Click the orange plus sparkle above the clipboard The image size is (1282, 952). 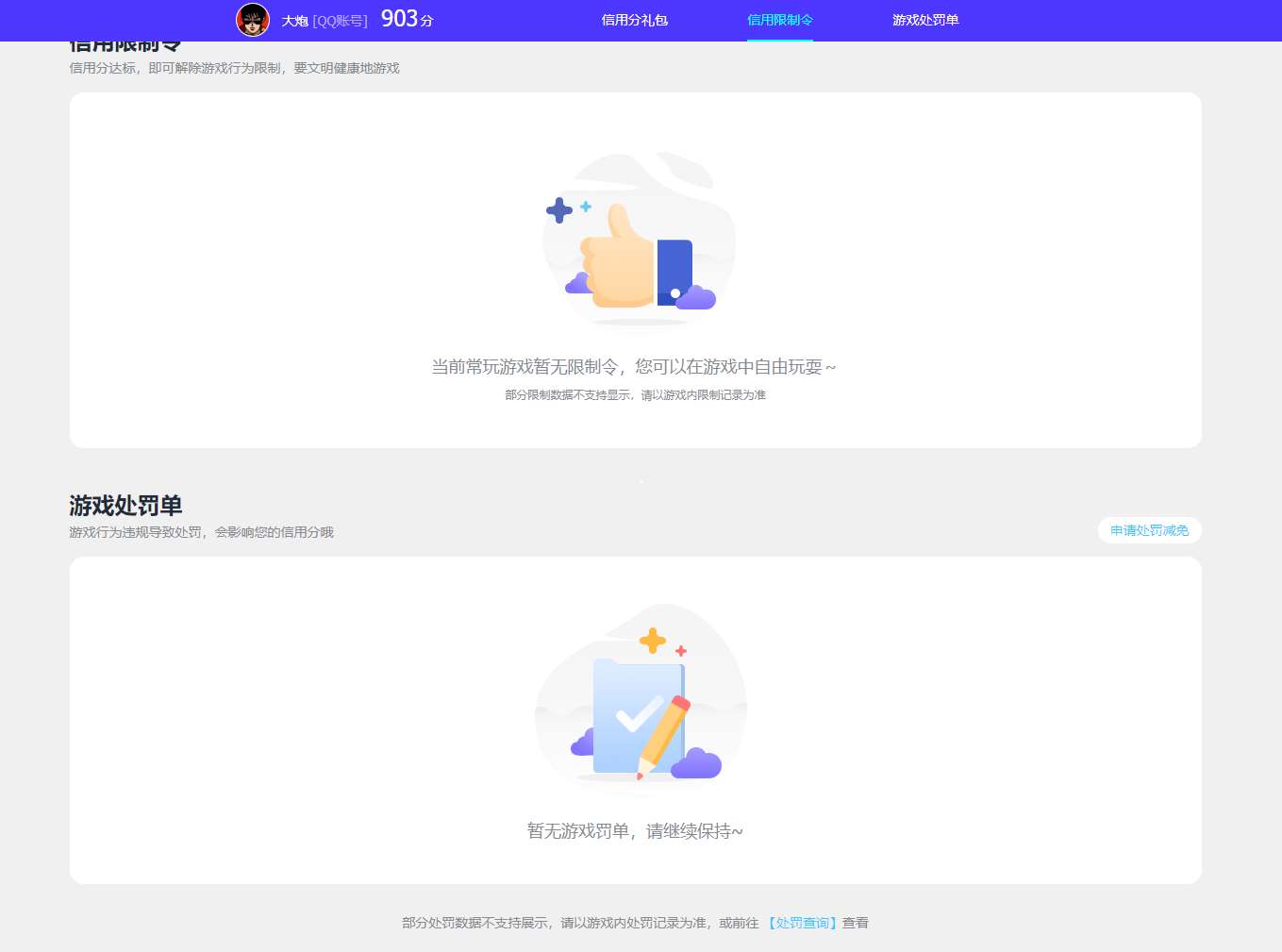[652, 642]
